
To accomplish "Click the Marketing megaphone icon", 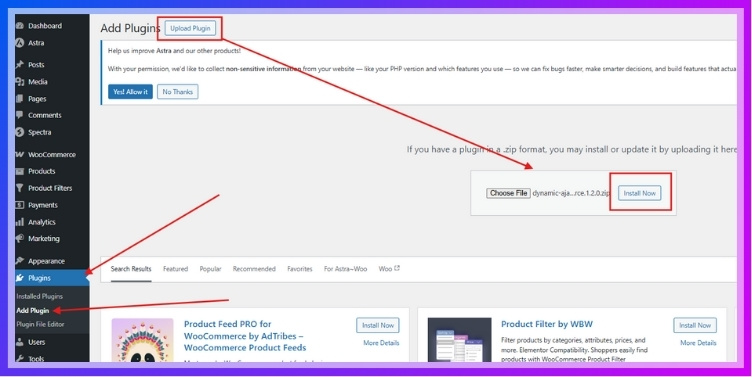I will [20, 238].
